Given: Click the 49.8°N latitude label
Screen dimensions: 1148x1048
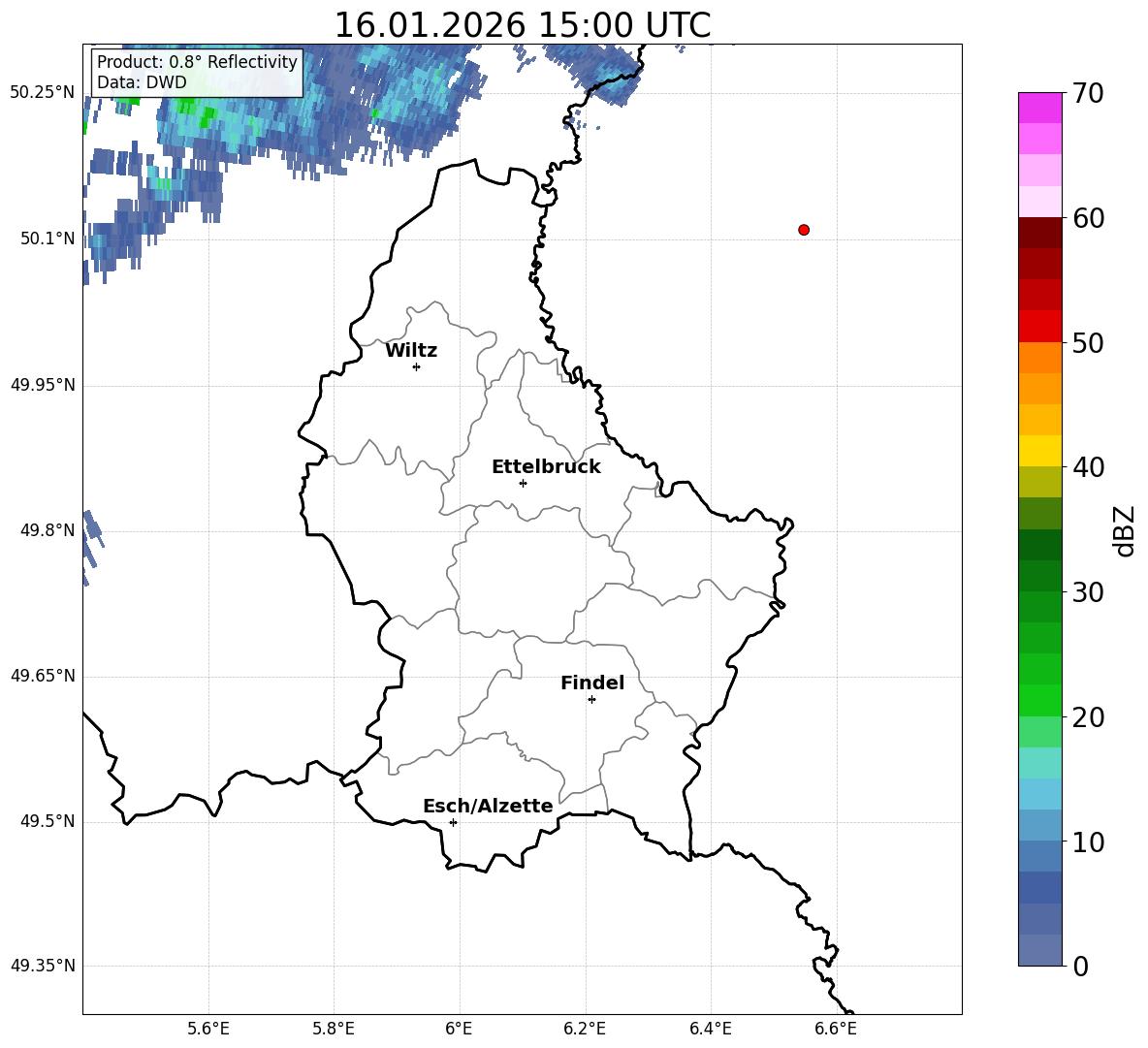Looking at the screenshot, I should point(48,530).
